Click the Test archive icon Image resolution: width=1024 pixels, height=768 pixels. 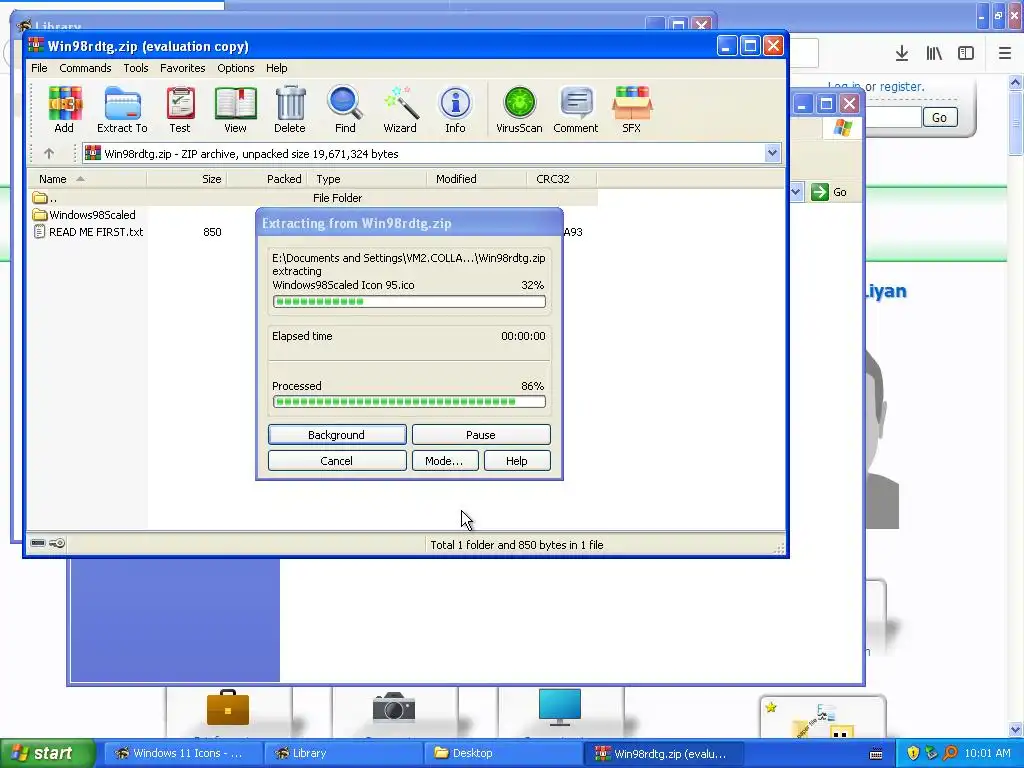pos(180,110)
